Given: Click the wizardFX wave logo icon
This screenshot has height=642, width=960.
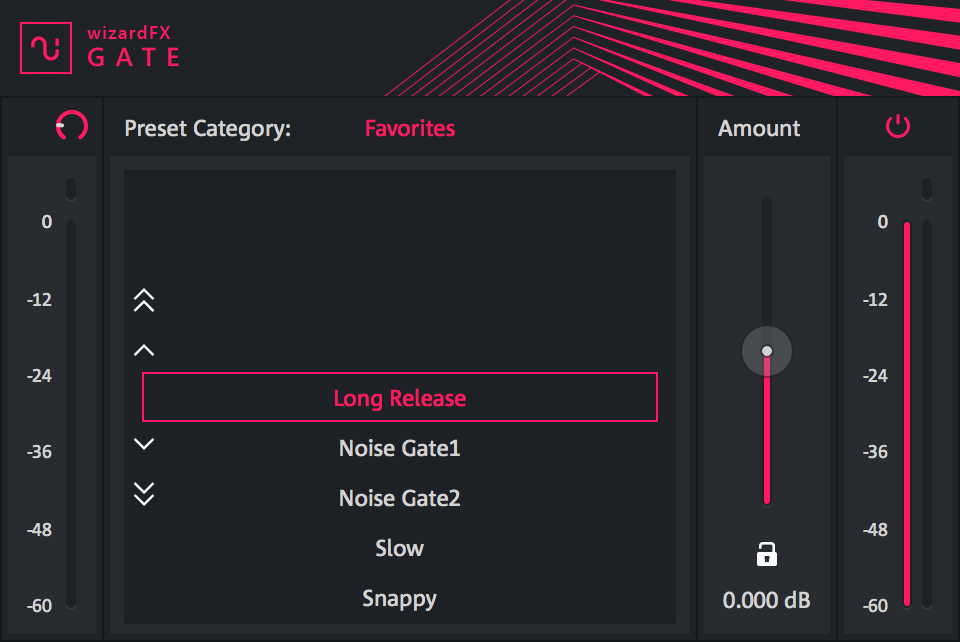Looking at the screenshot, I should pos(46,47).
